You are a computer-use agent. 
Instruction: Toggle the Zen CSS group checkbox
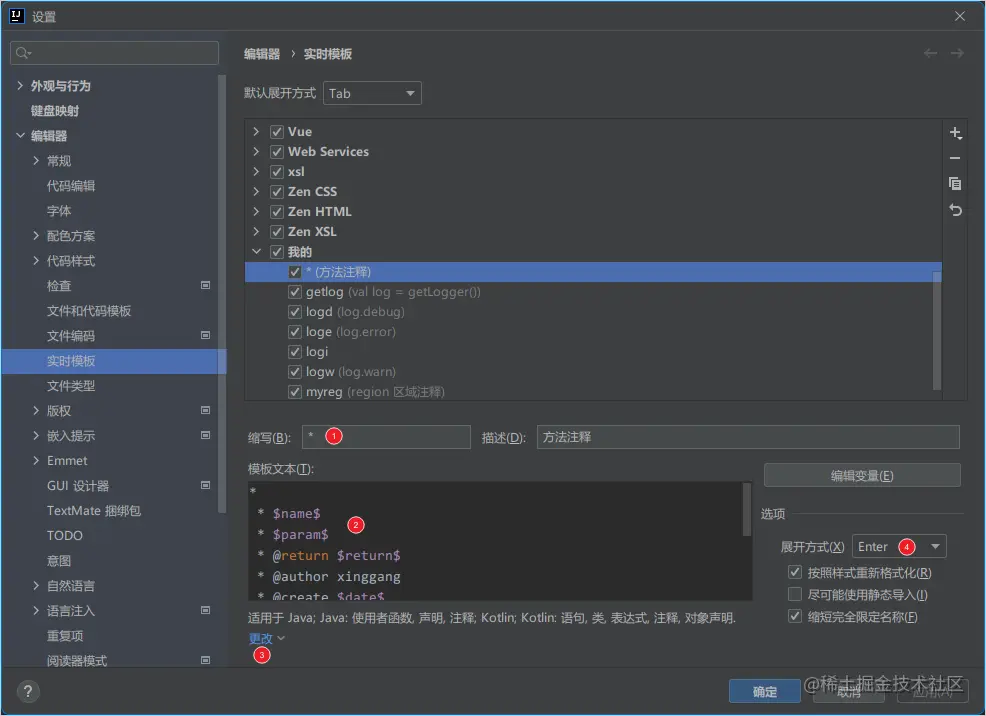pos(277,192)
